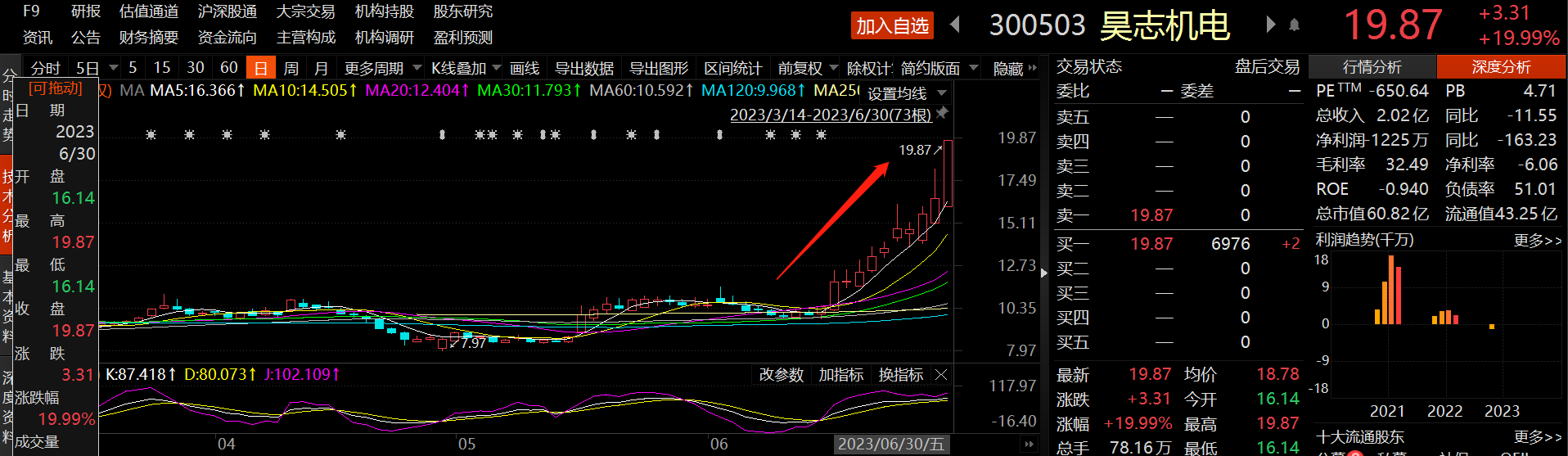Open 资讯 news menu item
This screenshot has width=1568, height=456.
pyautogui.click(x=38, y=38)
